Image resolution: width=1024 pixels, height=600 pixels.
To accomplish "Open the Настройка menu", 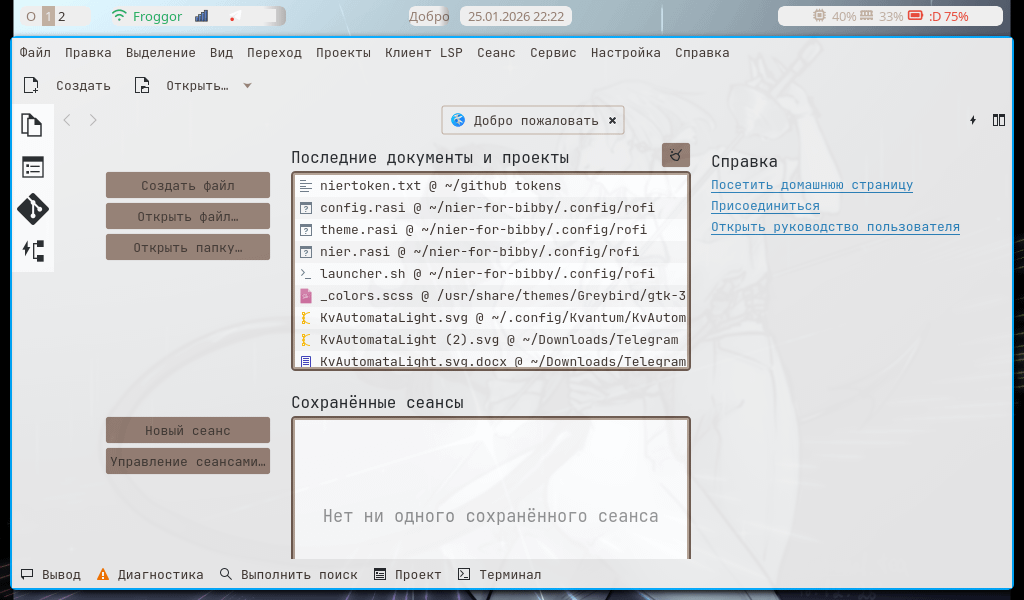I will click(x=626, y=53).
